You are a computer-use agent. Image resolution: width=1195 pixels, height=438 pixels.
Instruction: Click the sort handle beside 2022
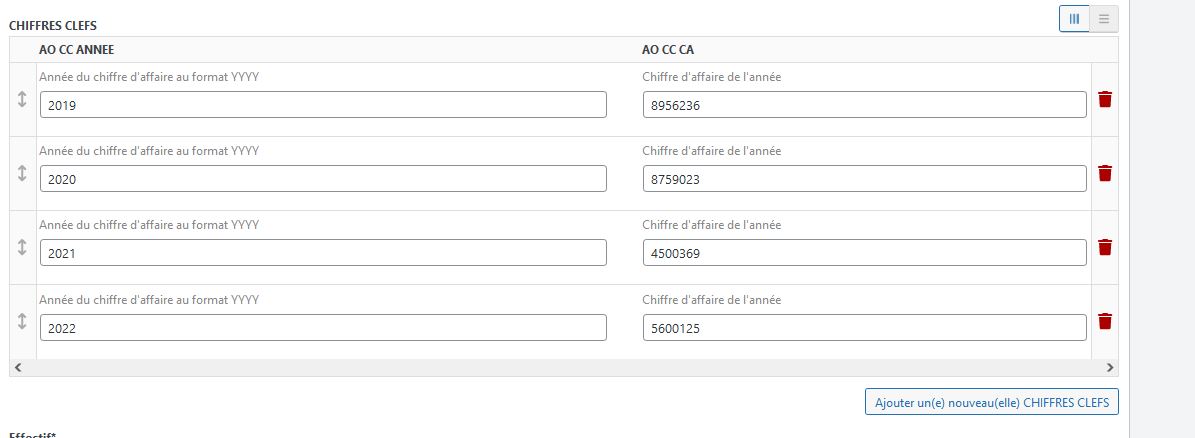point(22,321)
